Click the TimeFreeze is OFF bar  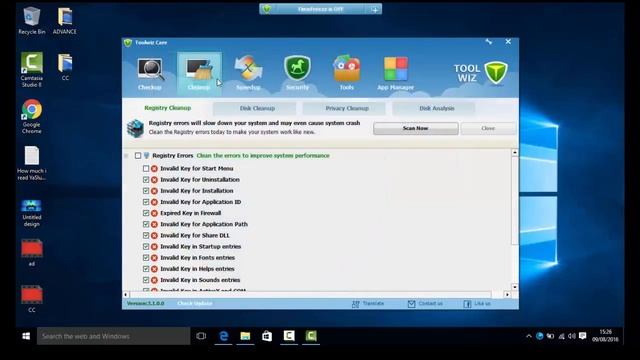(x=320, y=9)
